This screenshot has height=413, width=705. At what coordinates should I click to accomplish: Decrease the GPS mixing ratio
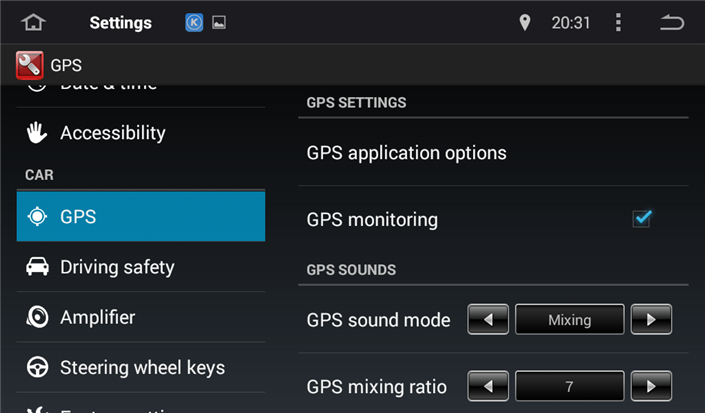point(488,386)
